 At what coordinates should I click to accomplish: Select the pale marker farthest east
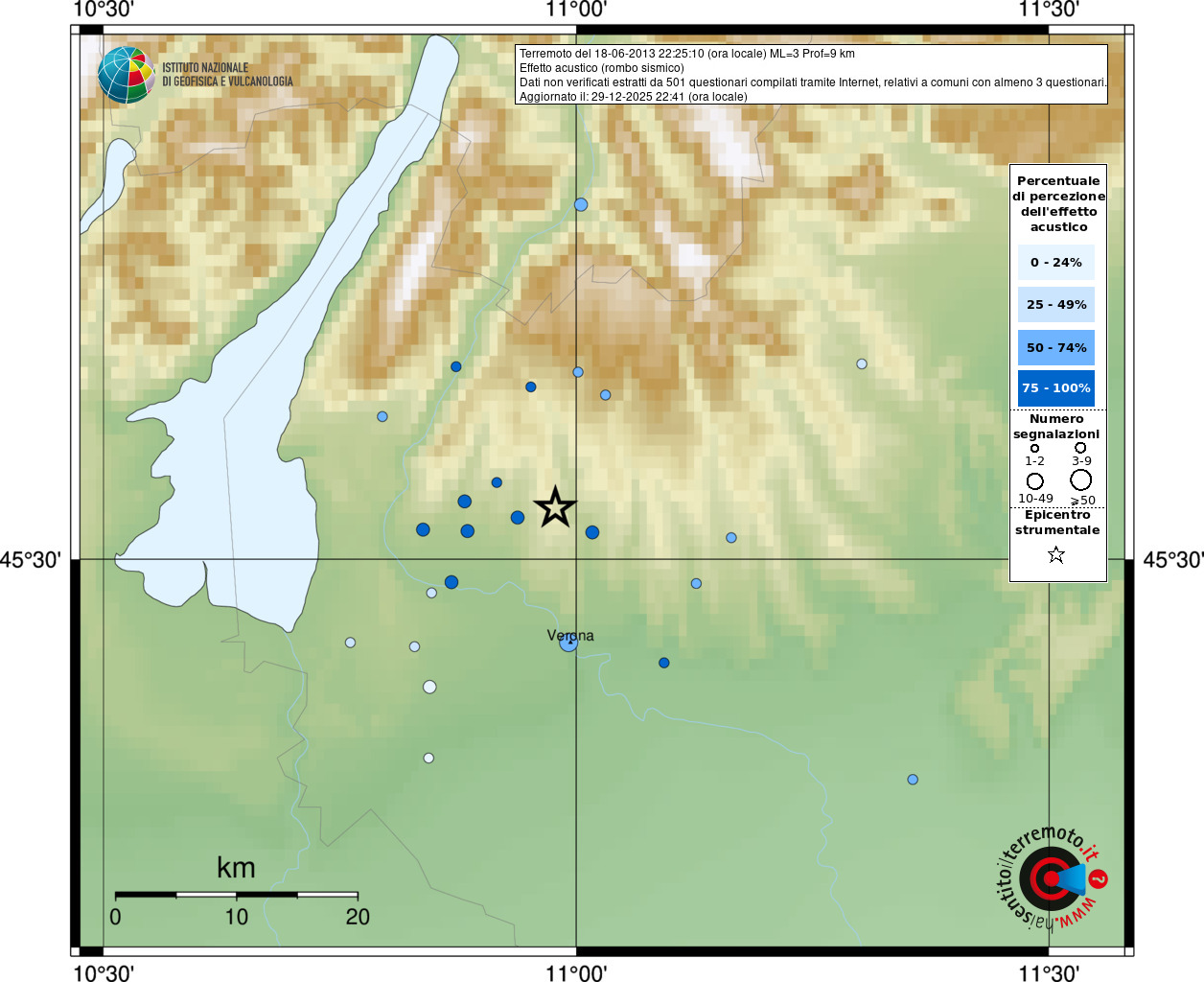tap(862, 363)
